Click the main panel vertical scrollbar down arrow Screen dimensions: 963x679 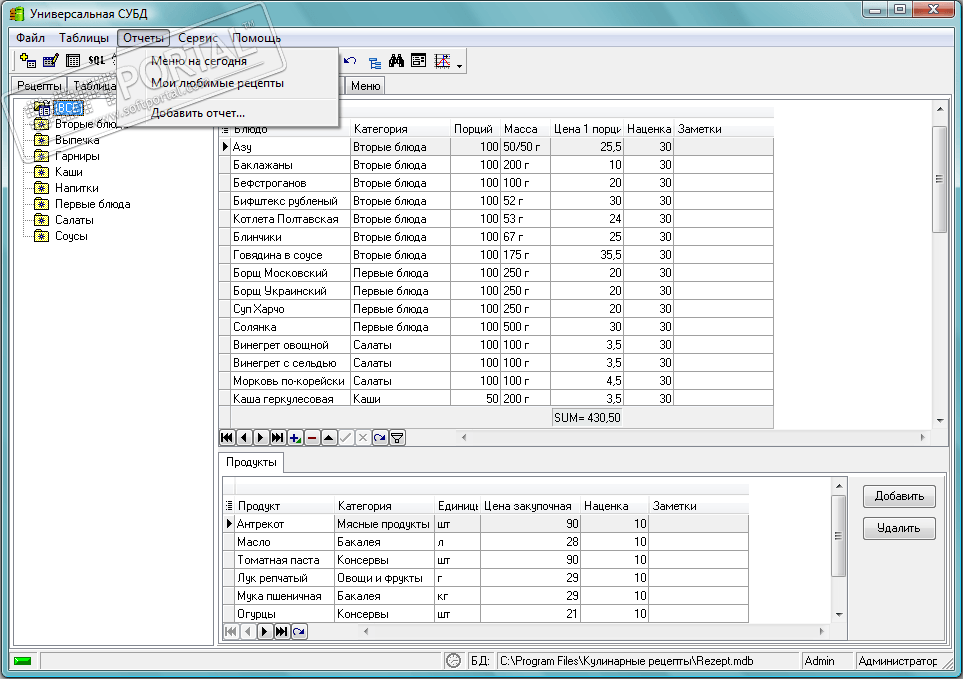point(940,421)
